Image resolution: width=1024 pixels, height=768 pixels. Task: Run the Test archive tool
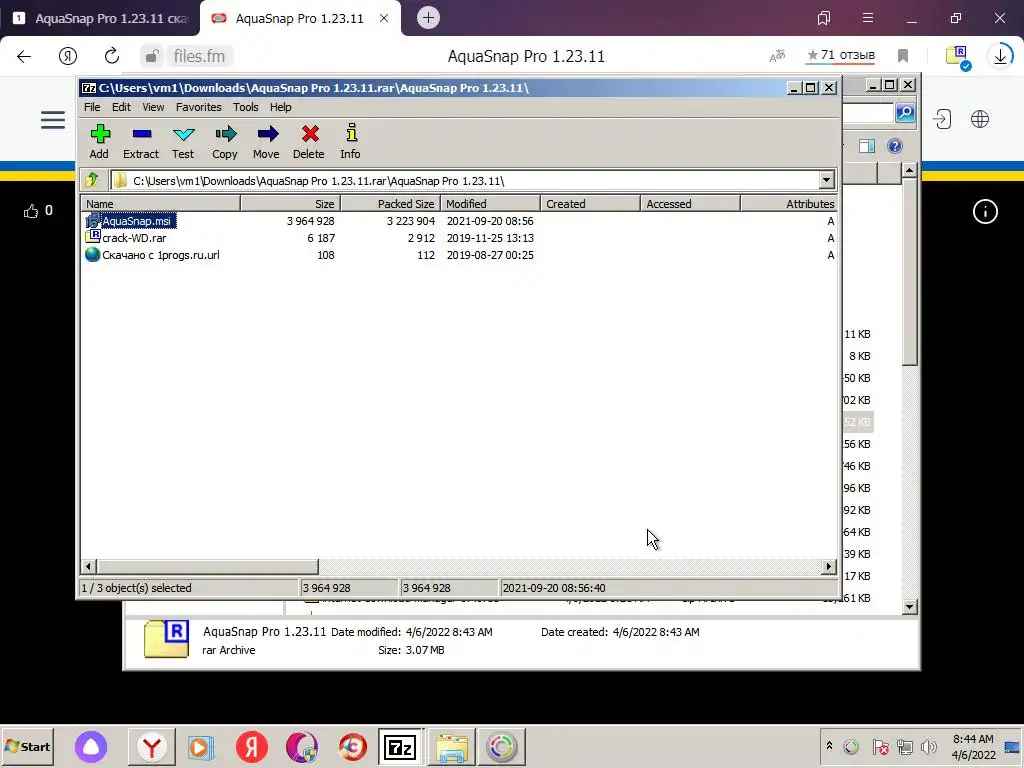(183, 141)
